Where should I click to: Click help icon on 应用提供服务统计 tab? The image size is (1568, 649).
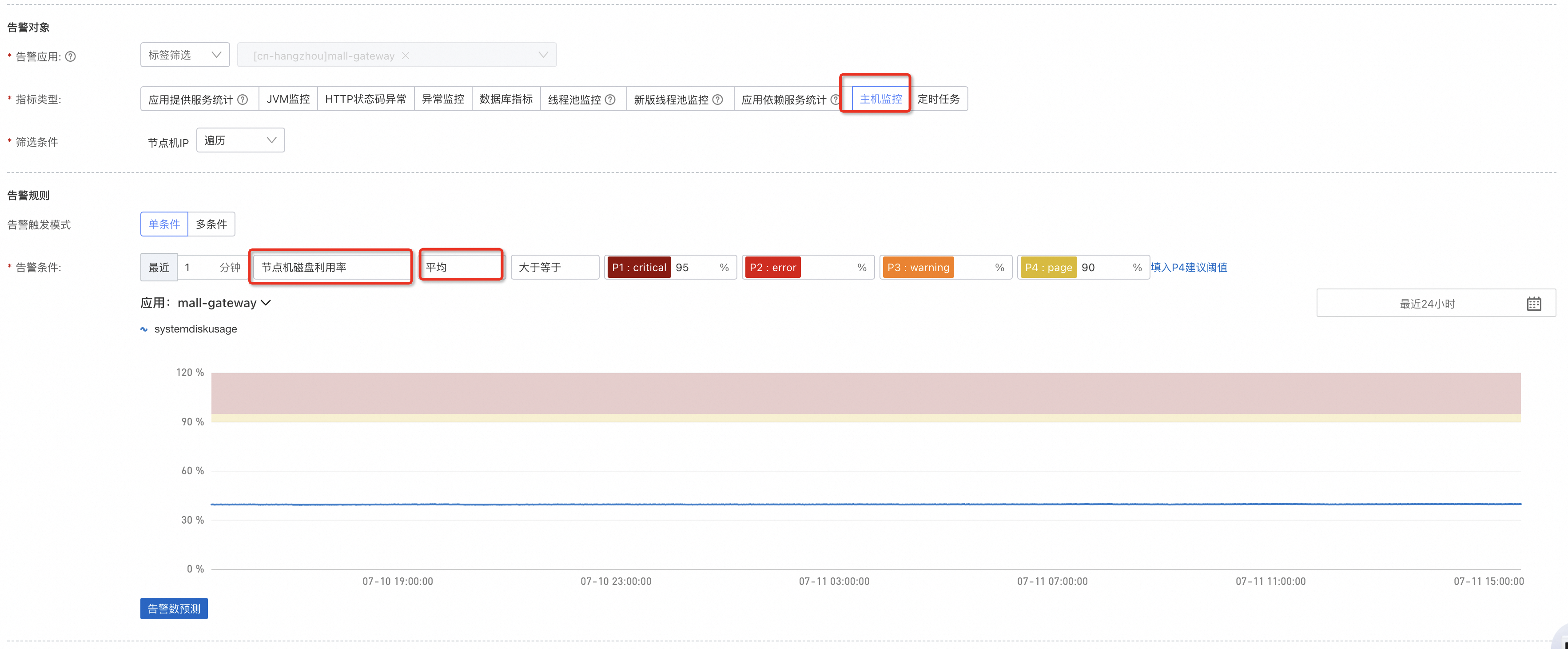click(242, 99)
